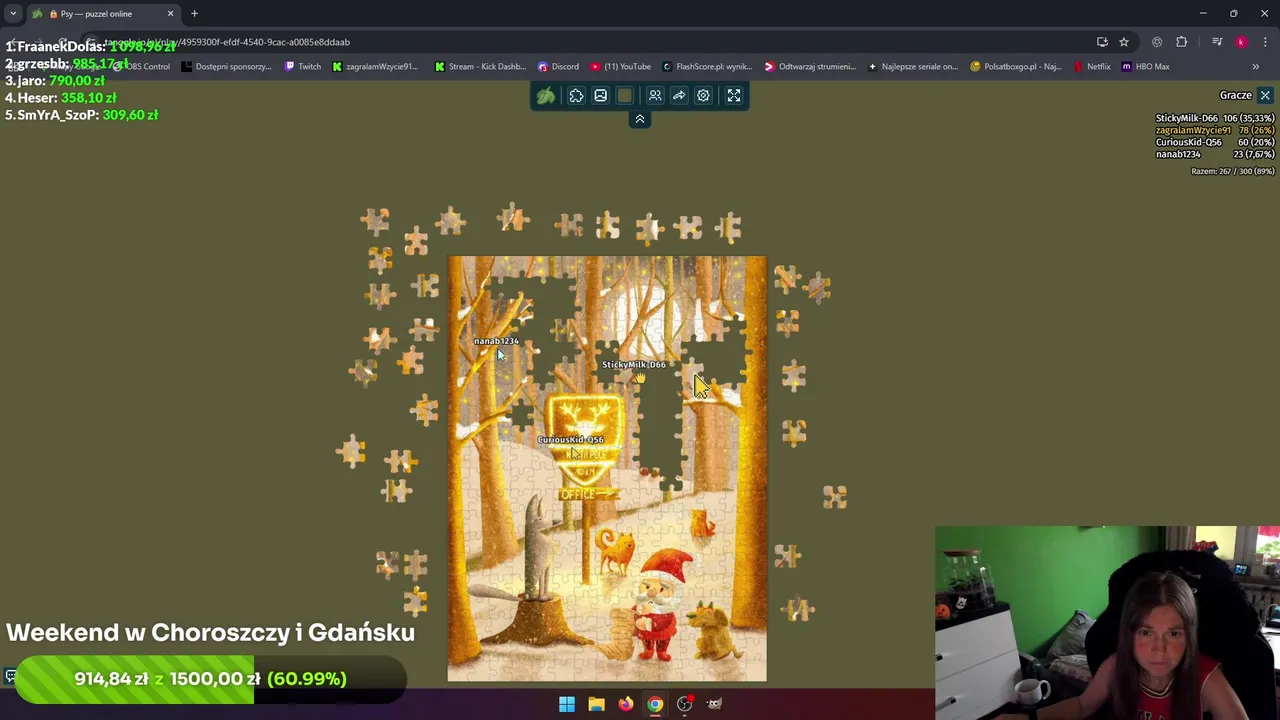Open the players icon in toolbar
This screenshot has height=720, width=1280.
pos(655,96)
